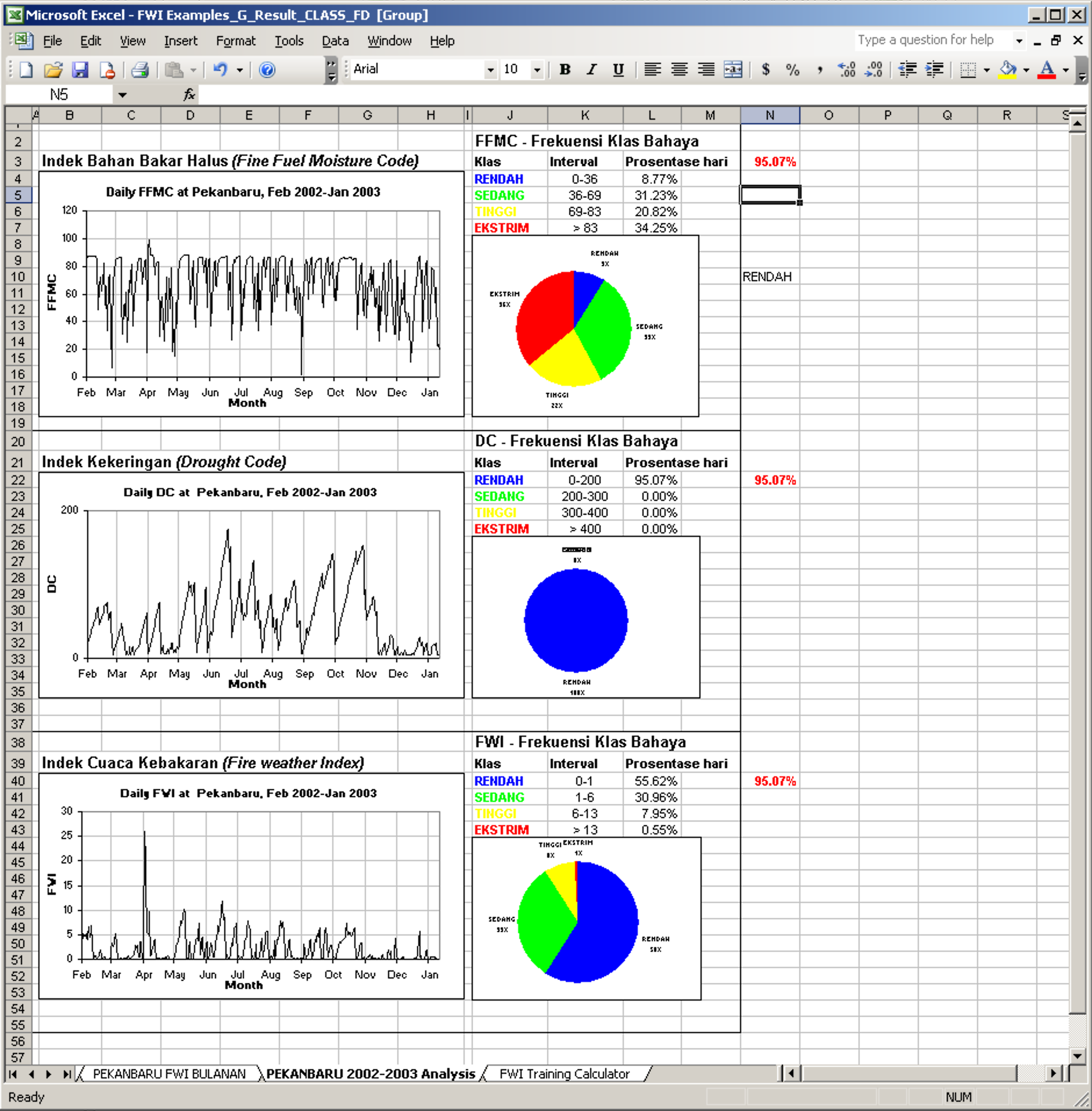
Task: Toggle Underline formatting
Action: tap(618, 70)
